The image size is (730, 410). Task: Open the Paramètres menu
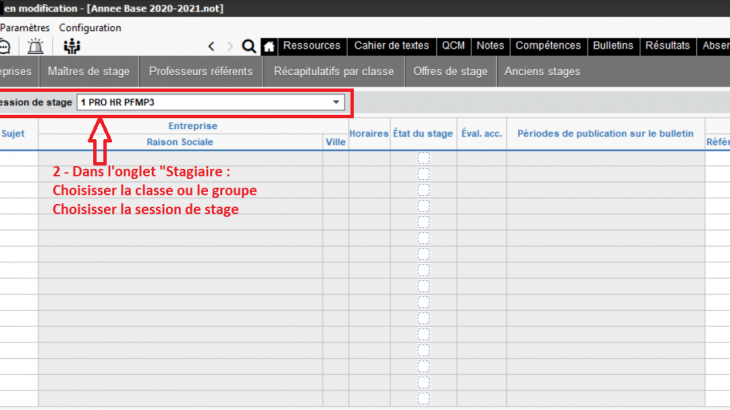pos(25,28)
